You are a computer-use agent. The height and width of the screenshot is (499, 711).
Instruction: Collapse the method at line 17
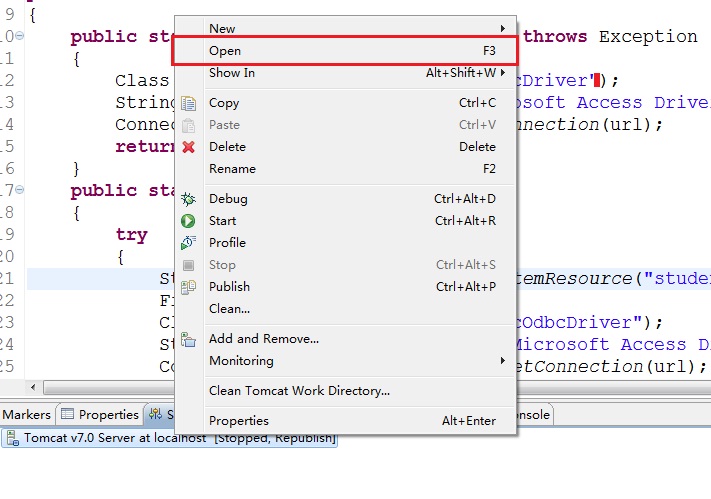19,190
